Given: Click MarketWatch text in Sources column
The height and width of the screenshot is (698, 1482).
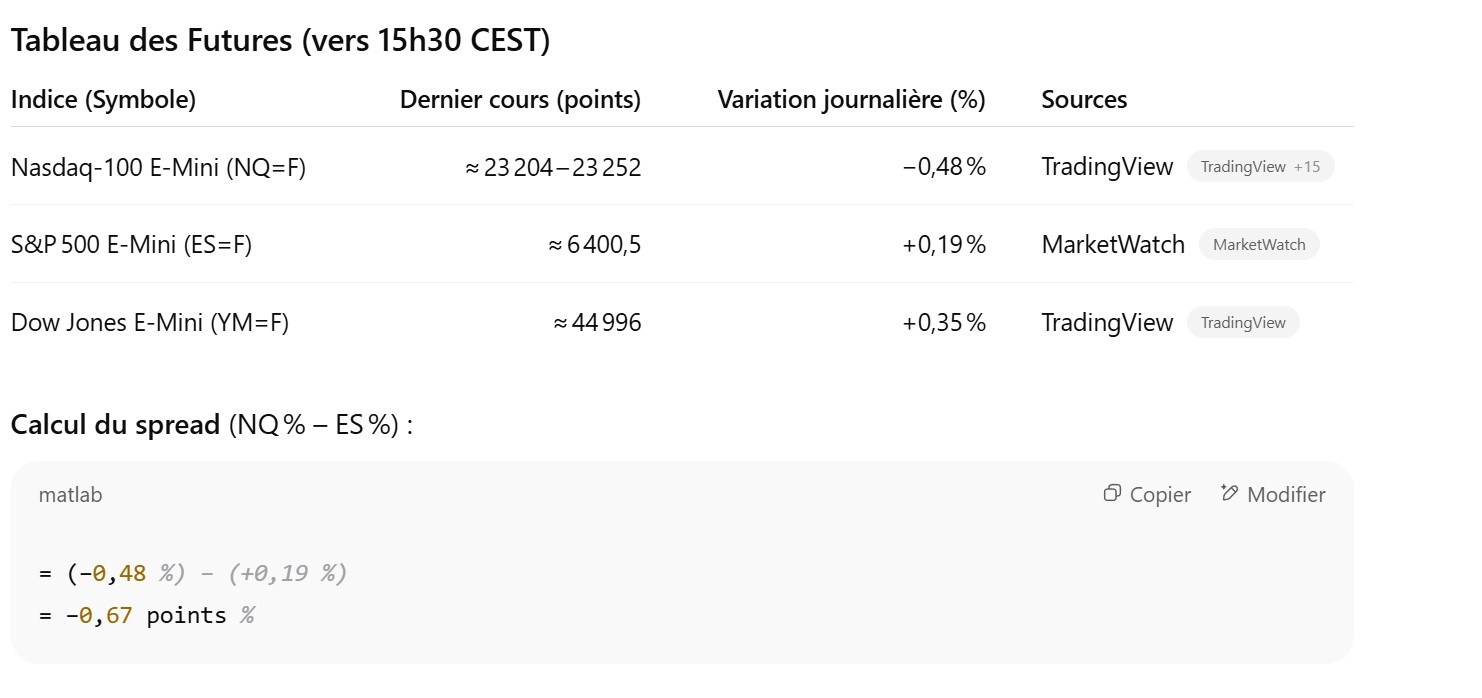Looking at the screenshot, I should (x=1112, y=245).
